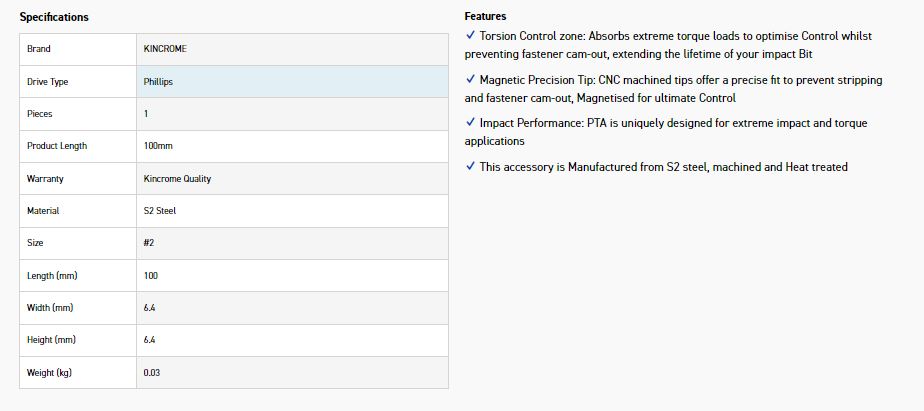924x411 pixels.
Task: Click the Drive Type row label
Action: click(47, 82)
